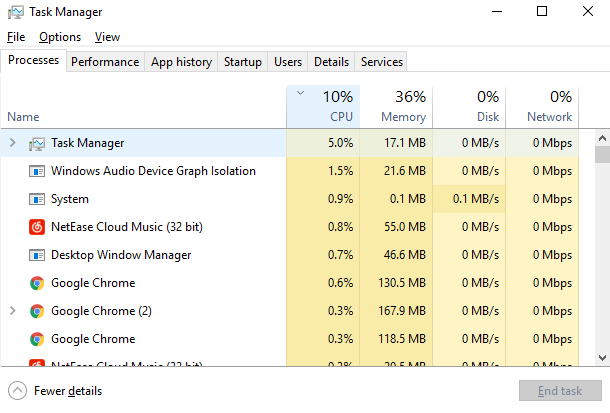Click the System process icon
The height and width of the screenshot is (413, 610).
point(37,199)
